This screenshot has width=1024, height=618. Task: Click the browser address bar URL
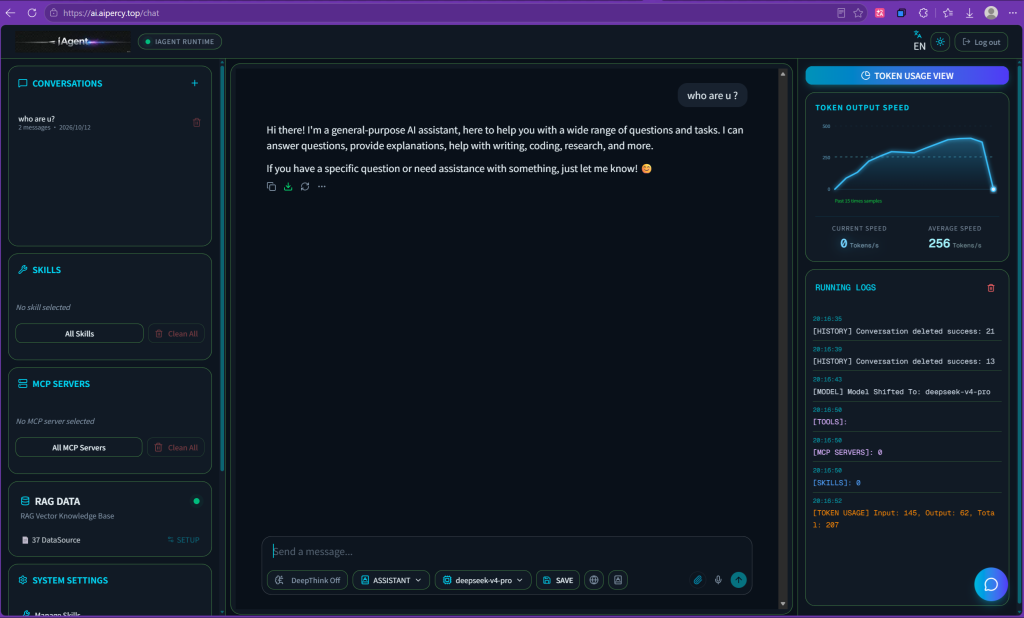(111, 13)
